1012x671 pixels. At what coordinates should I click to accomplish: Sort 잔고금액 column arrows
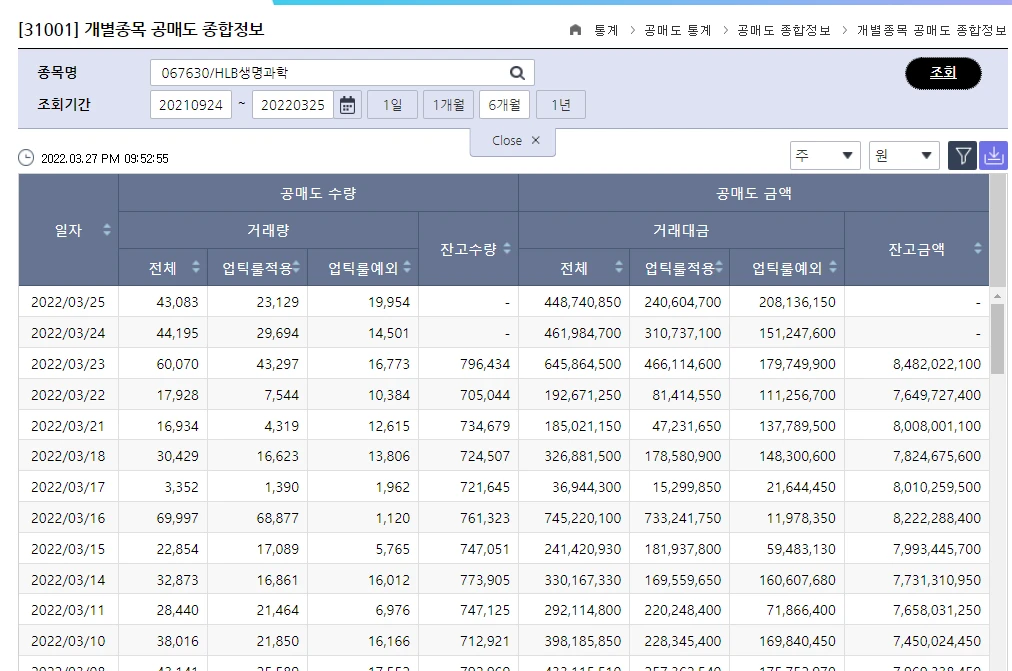point(978,248)
